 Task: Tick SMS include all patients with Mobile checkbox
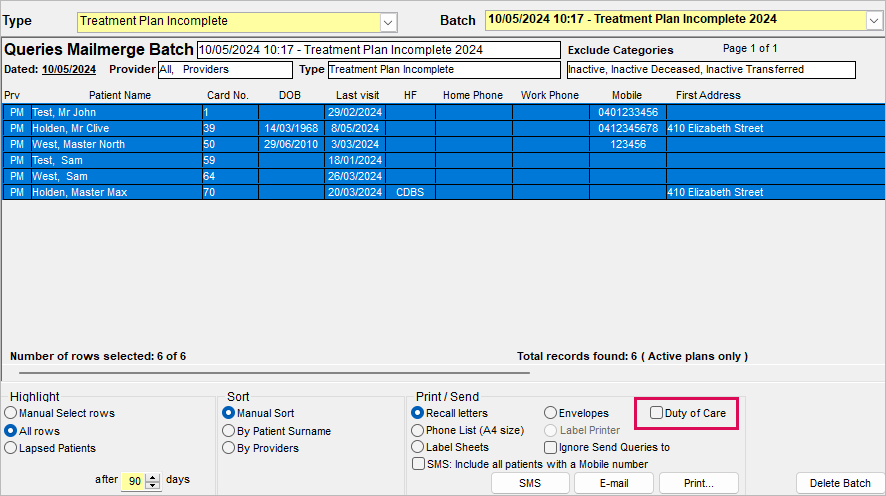pos(418,464)
